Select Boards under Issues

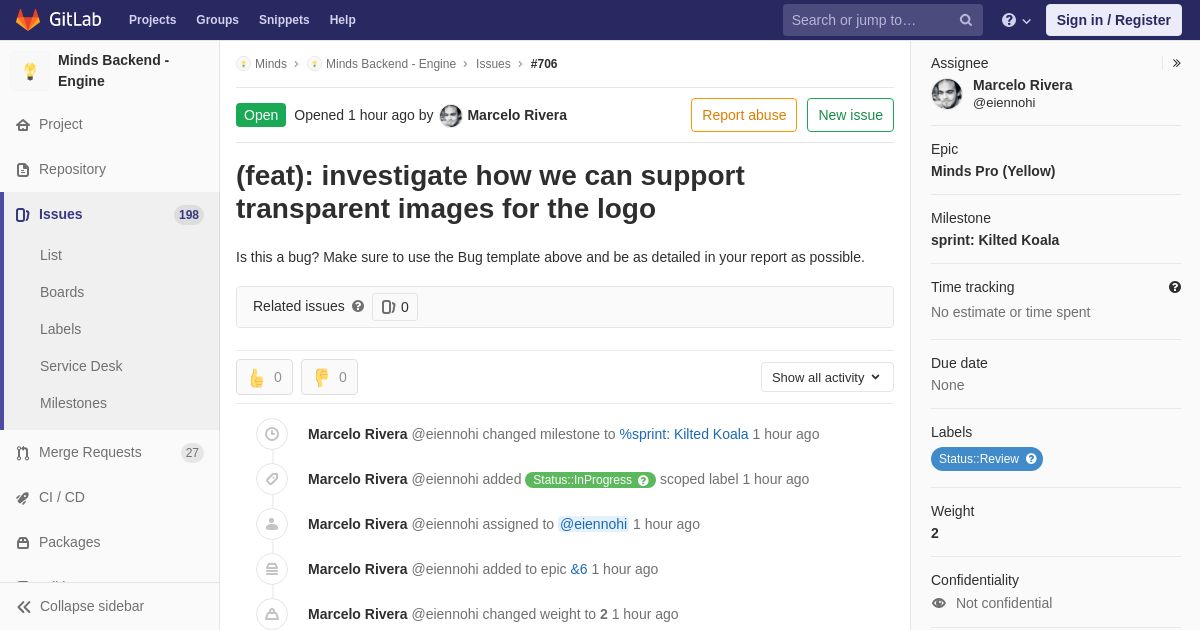click(x=62, y=292)
